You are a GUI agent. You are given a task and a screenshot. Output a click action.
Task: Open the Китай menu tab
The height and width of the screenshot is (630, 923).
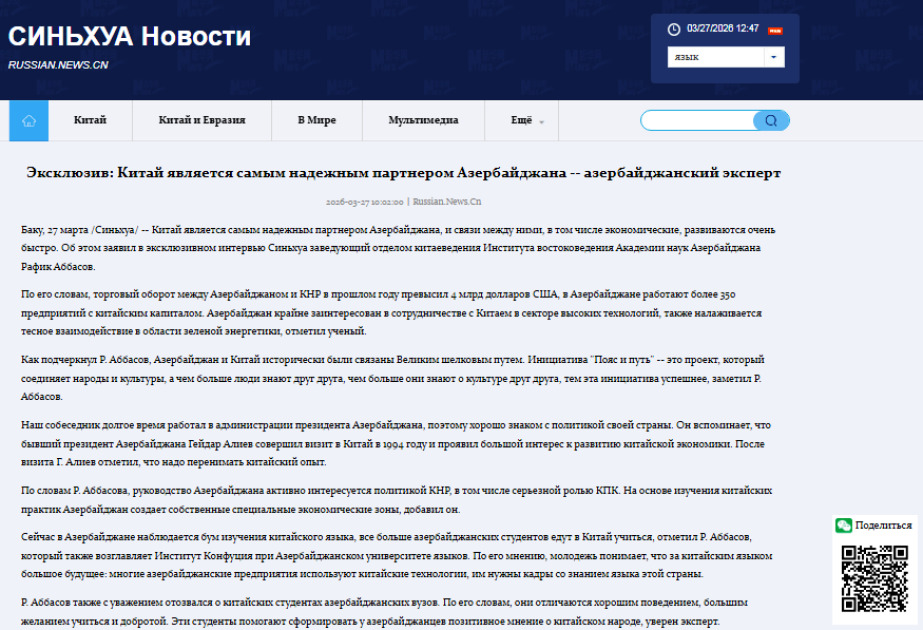pos(89,120)
